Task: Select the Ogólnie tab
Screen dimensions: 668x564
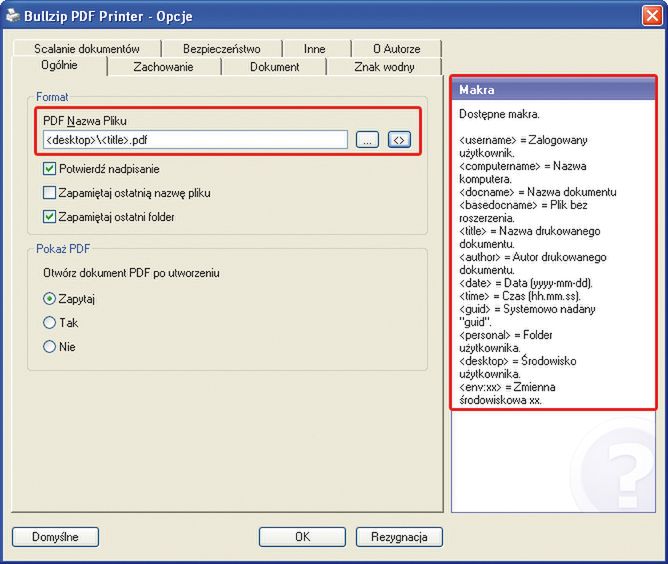Action: pos(59,65)
